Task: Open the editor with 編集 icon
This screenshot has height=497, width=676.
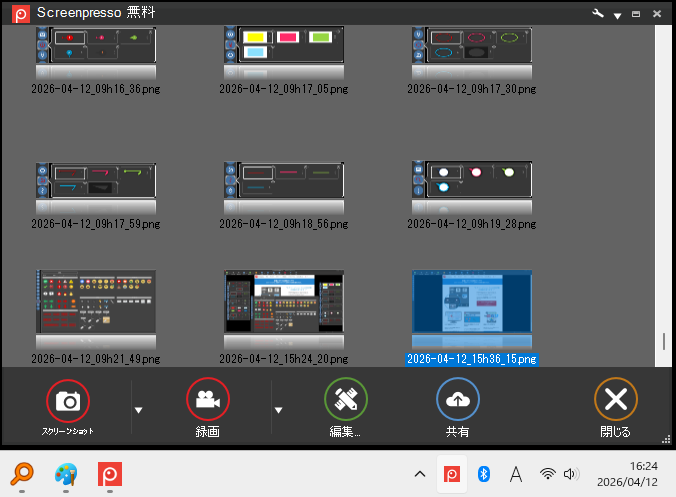Action: coord(346,400)
